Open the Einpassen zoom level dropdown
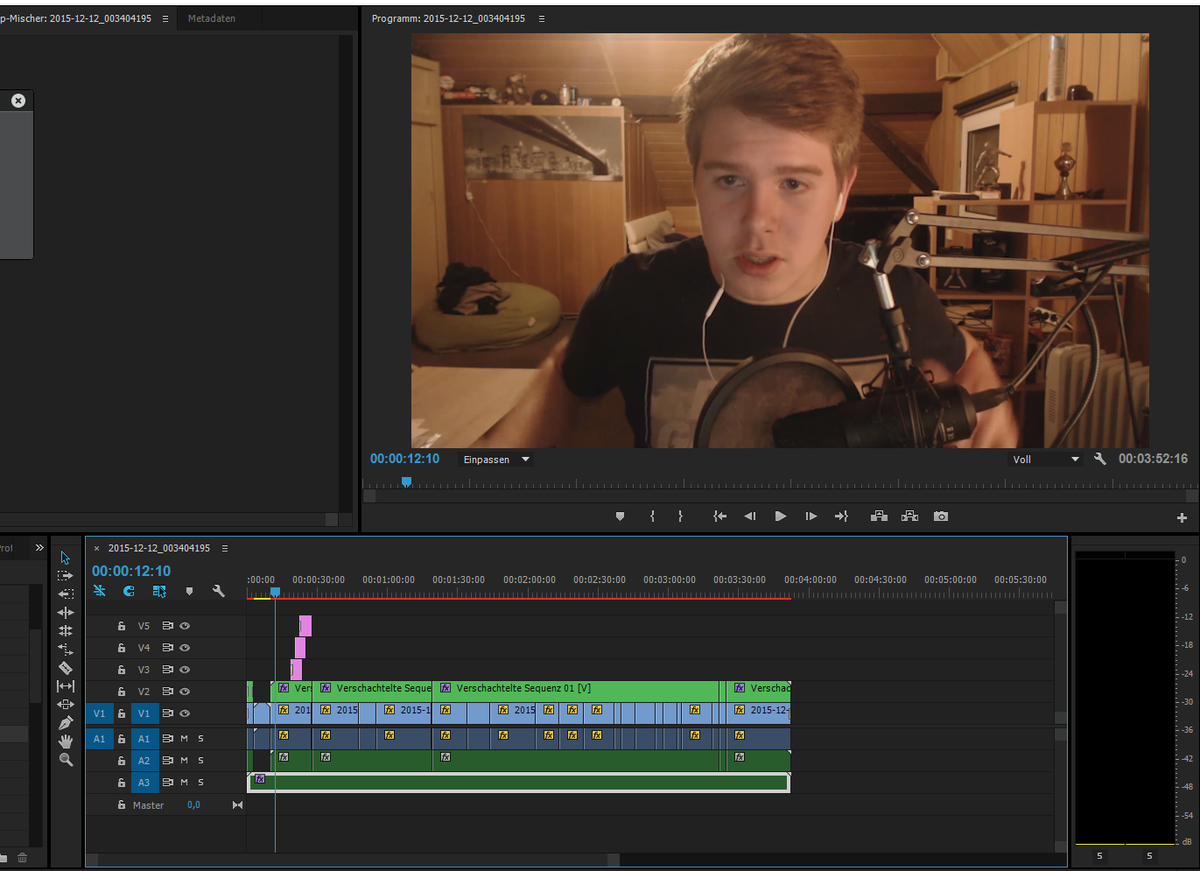This screenshot has width=1200, height=871. [x=496, y=460]
